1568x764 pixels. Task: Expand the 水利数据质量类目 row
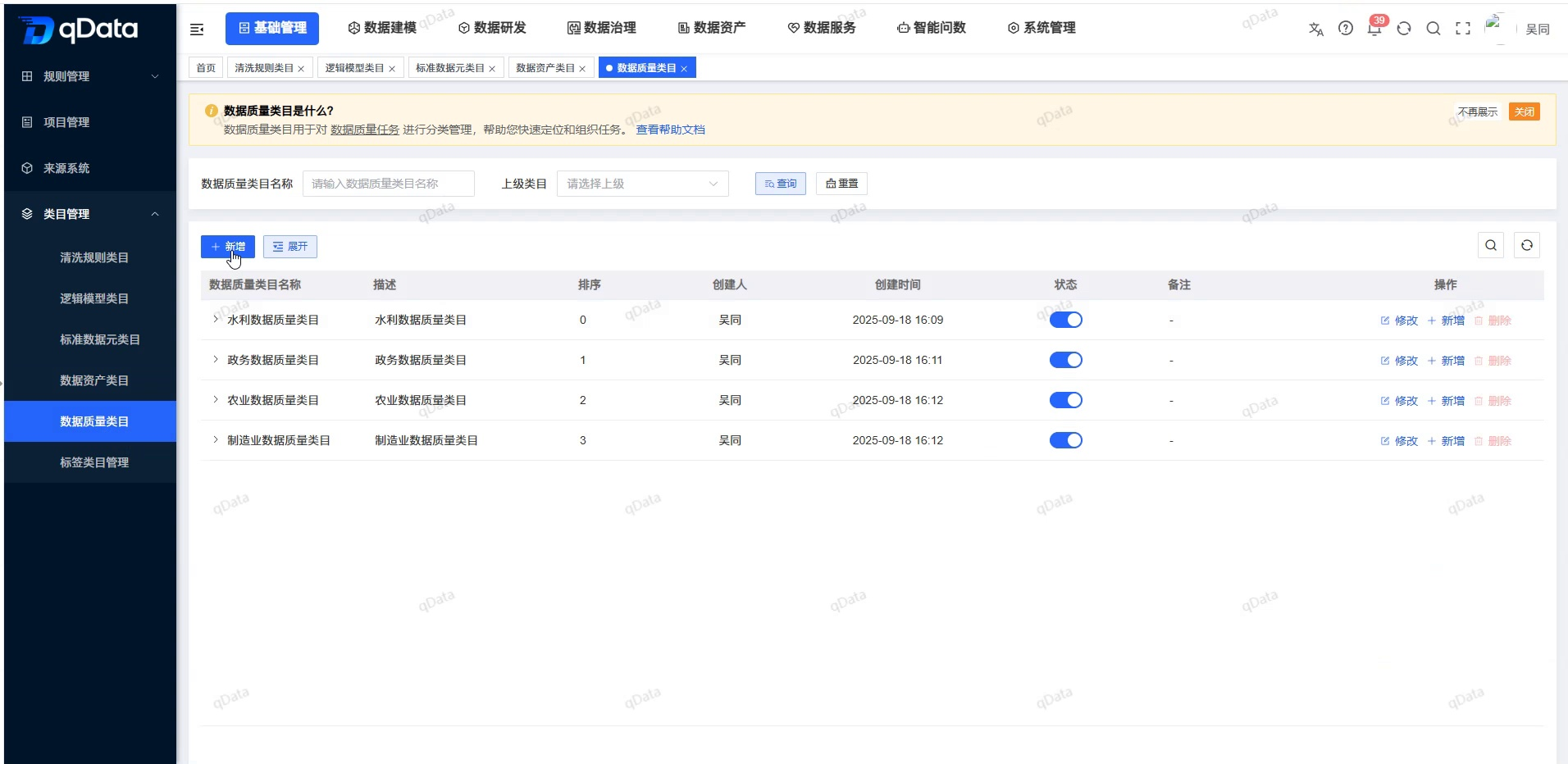216,319
